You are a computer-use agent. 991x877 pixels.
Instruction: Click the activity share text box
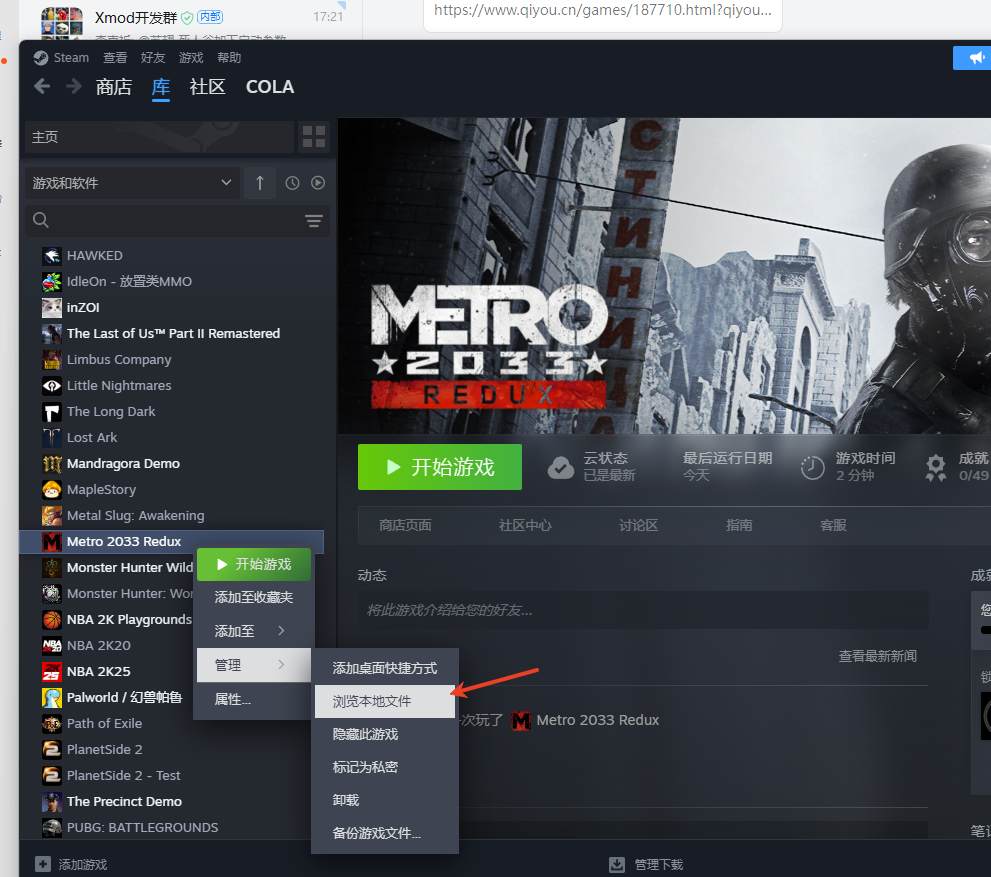coord(643,610)
